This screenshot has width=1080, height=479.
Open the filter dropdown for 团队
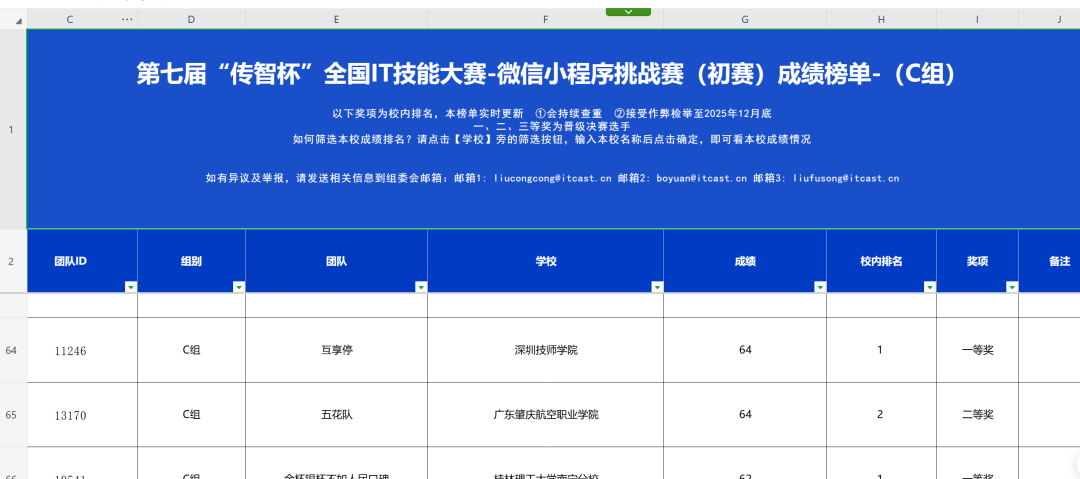420,287
